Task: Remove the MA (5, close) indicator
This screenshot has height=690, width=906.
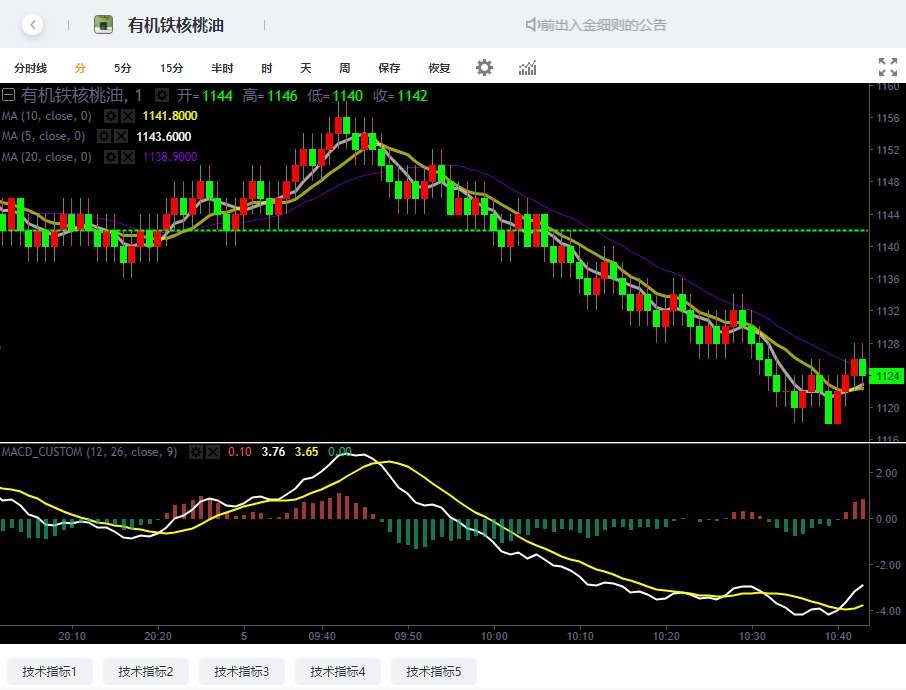Action: pos(120,136)
